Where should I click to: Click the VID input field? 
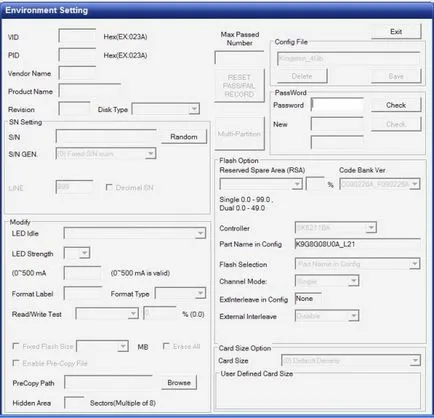(x=77, y=36)
